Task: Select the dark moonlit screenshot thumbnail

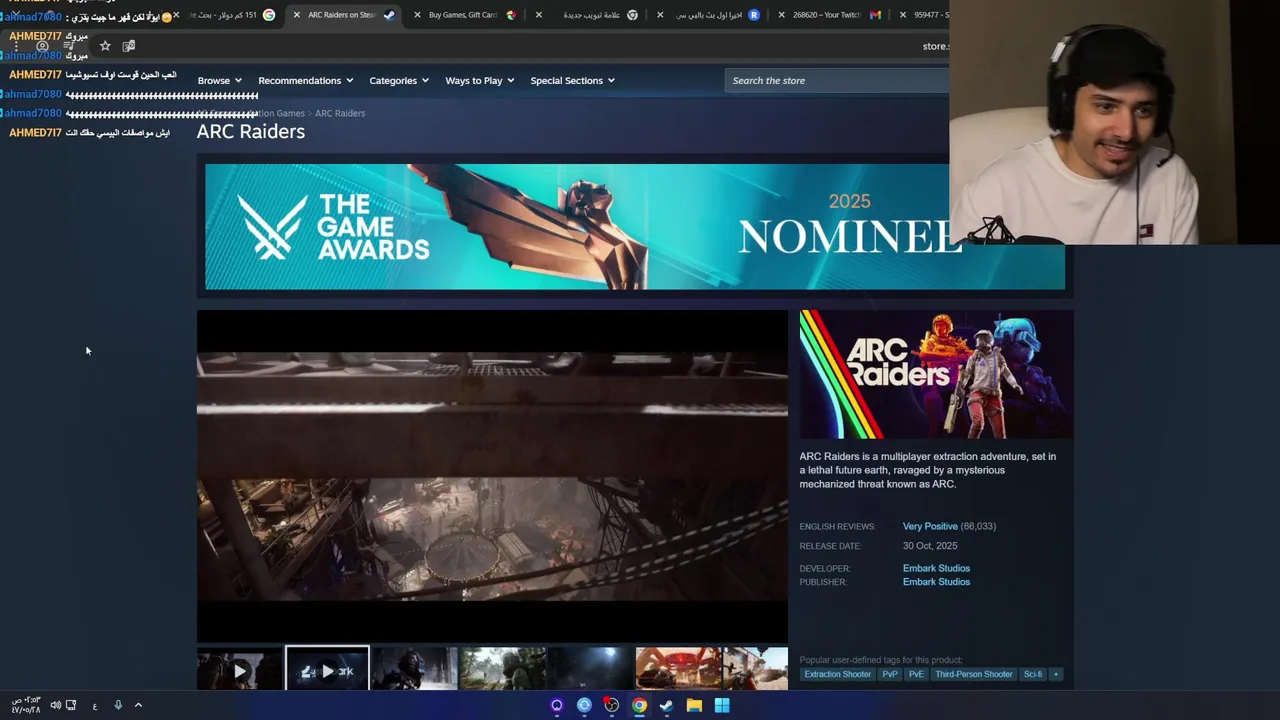Action: pos(590,669)
